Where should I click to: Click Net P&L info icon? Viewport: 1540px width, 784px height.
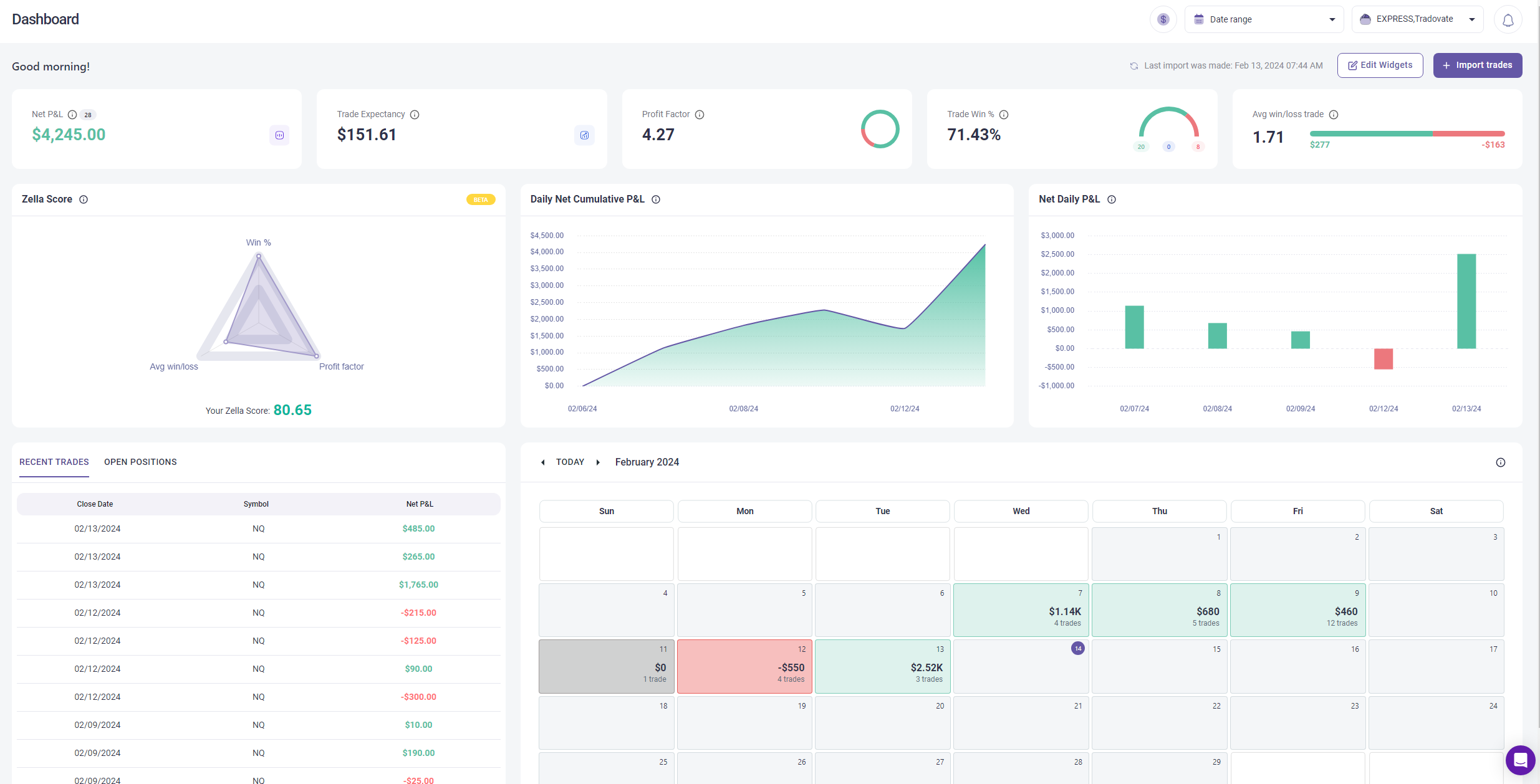72,115
